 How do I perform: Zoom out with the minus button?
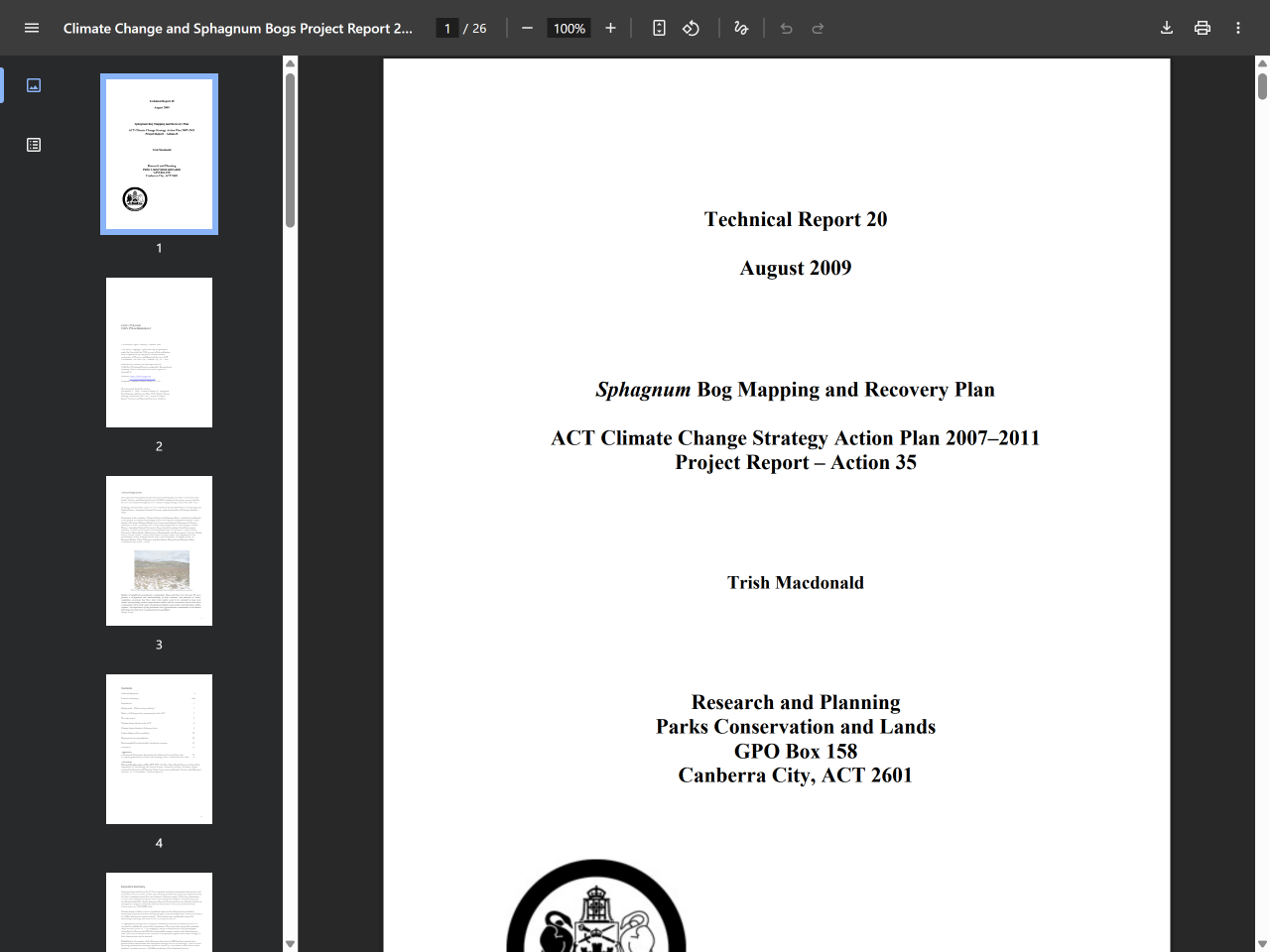[x=528, y=28]
